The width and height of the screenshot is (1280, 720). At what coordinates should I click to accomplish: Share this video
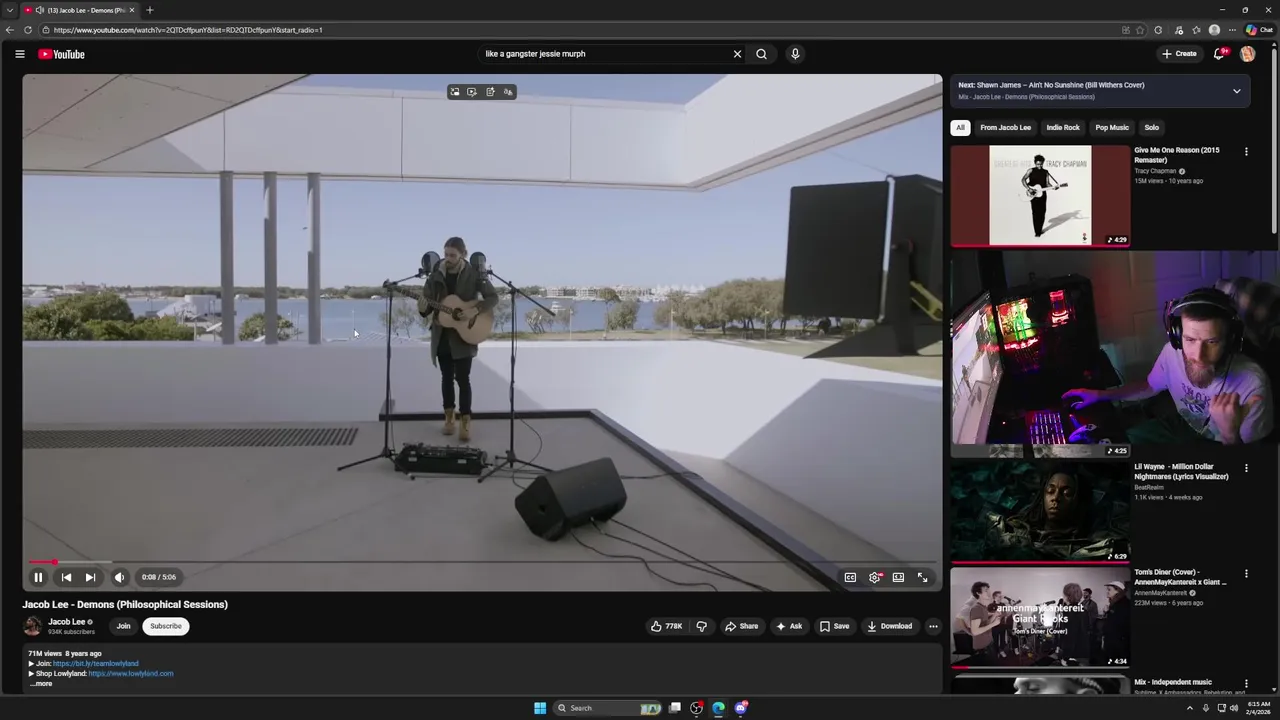tap(741, 626)
